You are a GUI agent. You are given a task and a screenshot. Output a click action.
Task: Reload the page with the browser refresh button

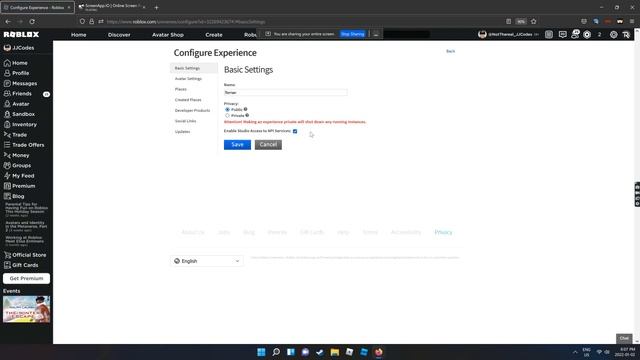32,21
